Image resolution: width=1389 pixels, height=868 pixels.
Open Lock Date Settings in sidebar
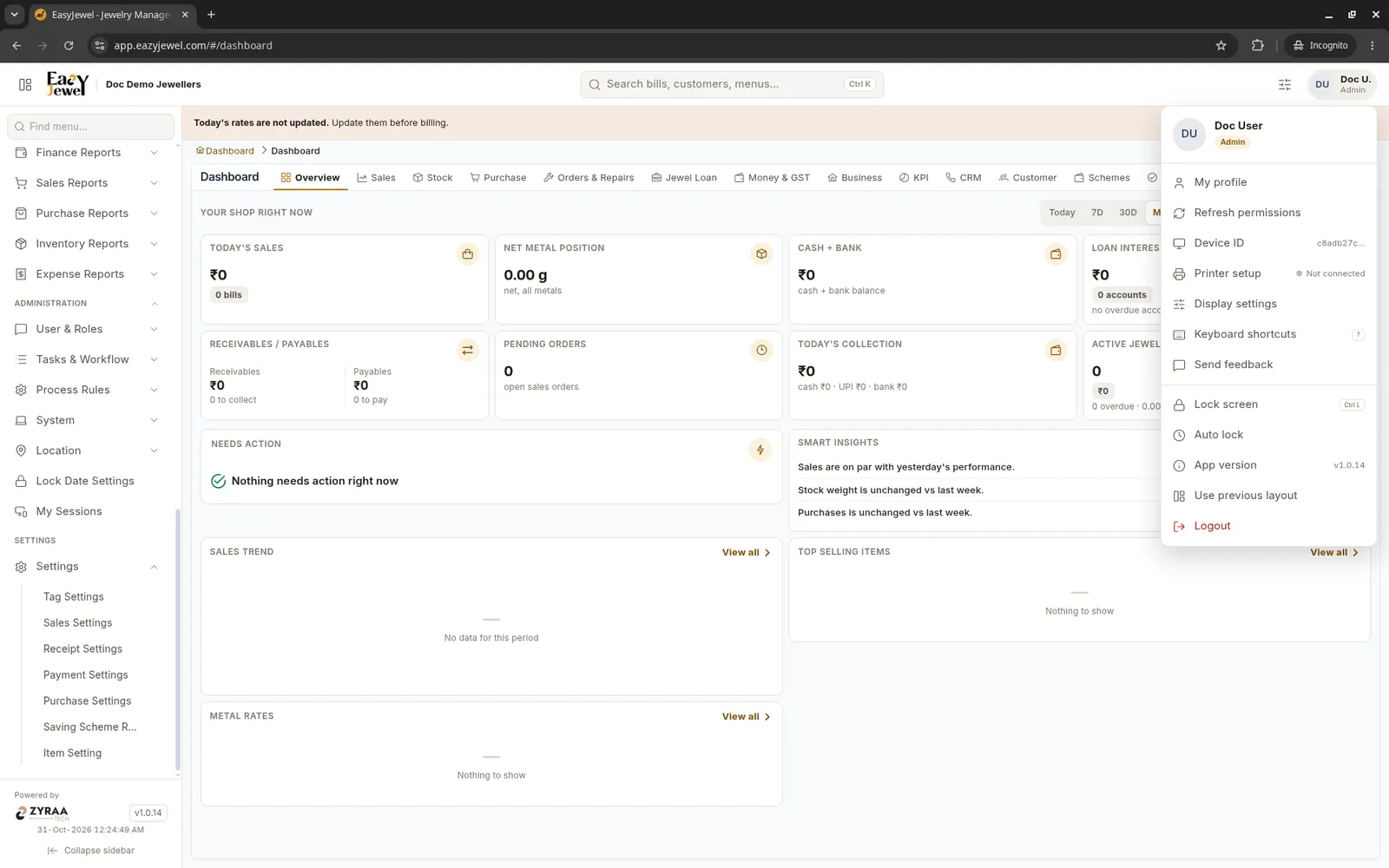point(87,481)
